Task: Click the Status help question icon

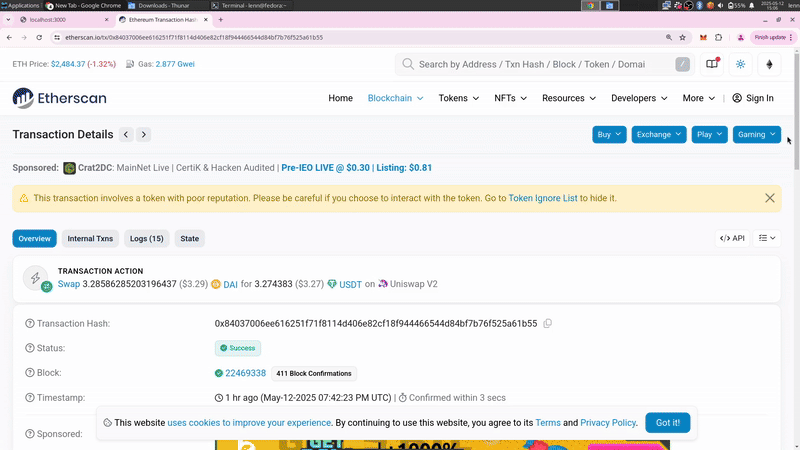Action: (x=30, y=348)
